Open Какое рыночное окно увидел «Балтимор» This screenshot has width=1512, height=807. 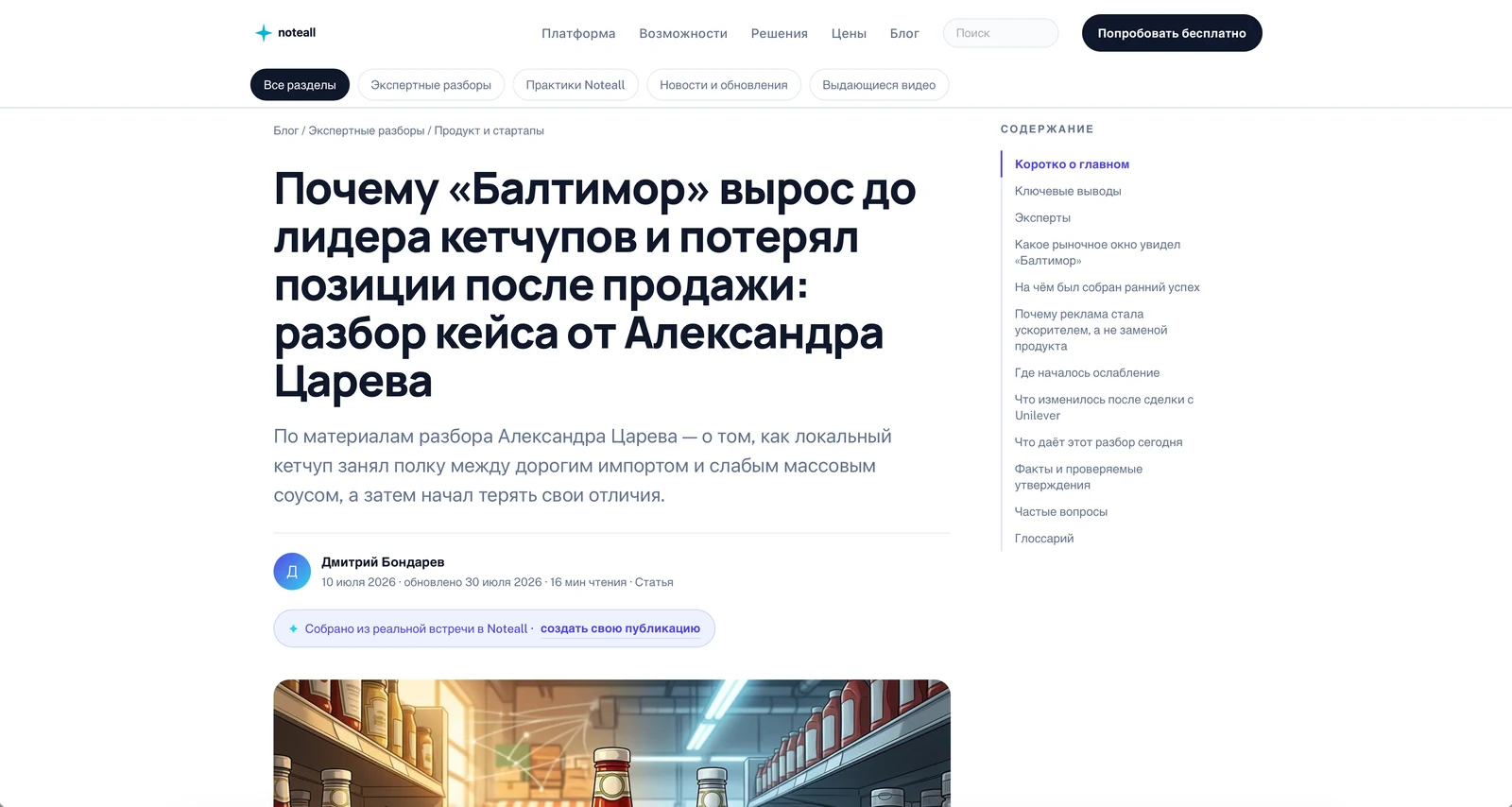coord(1097,252)
